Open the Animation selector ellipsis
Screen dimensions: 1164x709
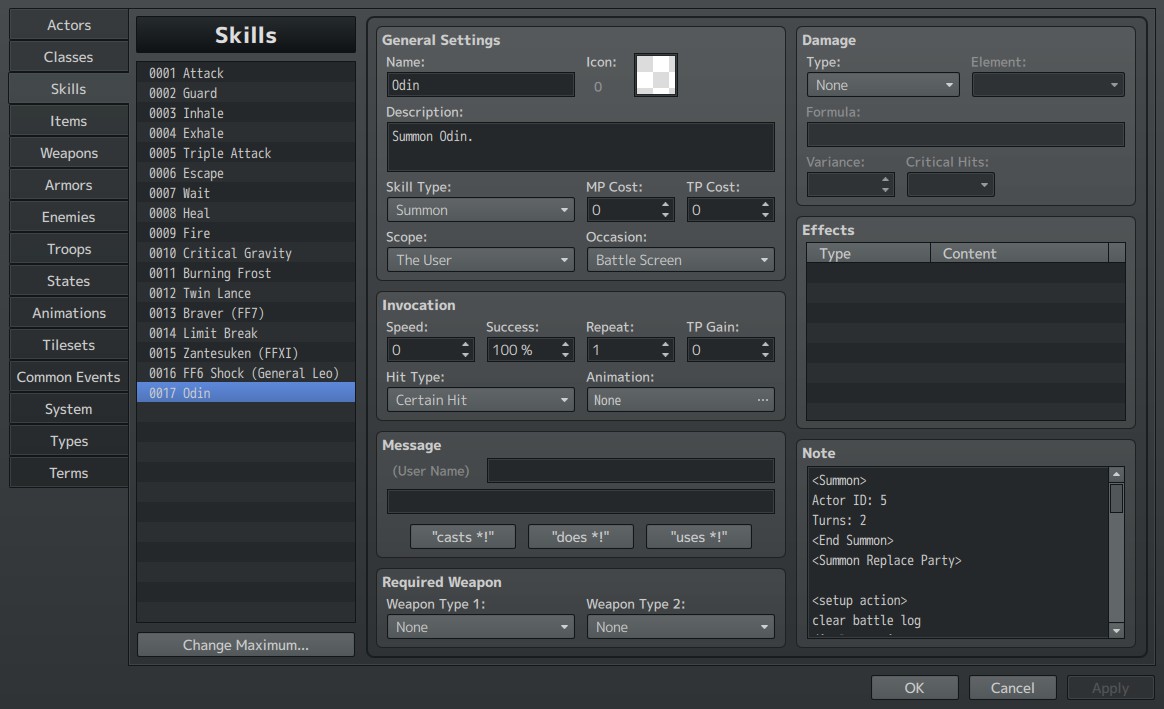[762, 400]
